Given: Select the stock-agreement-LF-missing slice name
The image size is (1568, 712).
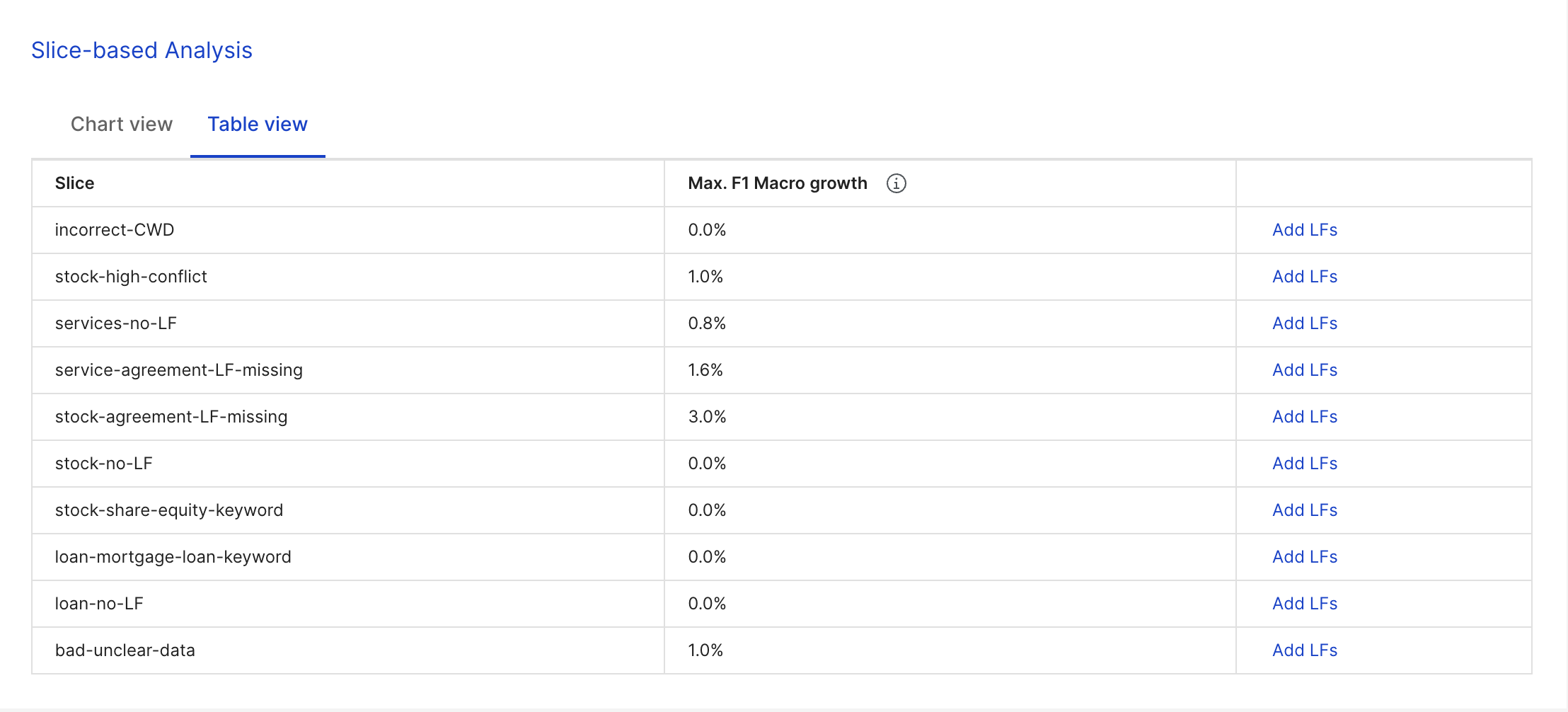Looking at the screenshot, I should pos(171,417).
